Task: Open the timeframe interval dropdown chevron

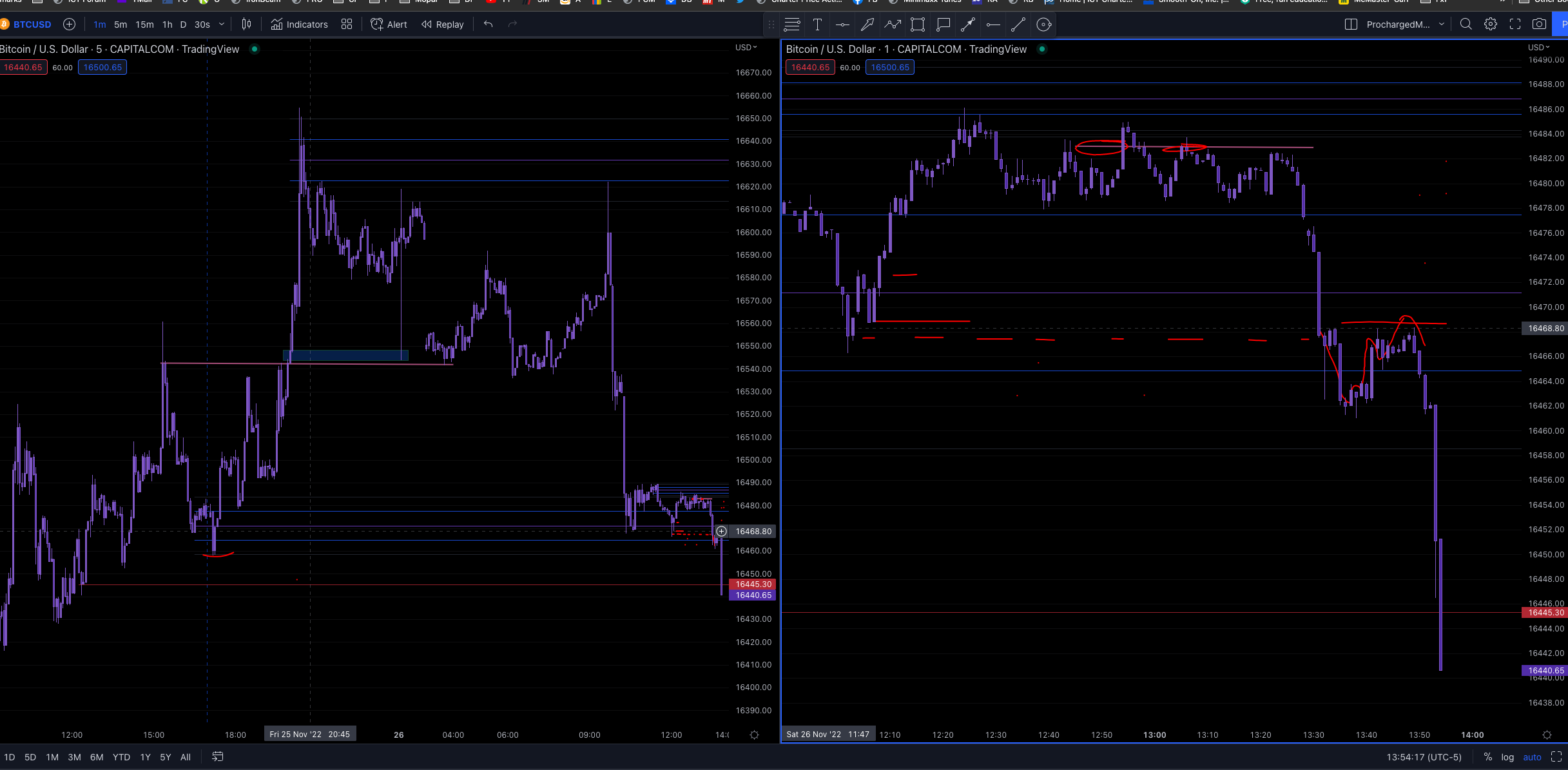Action: [x=221, y=24]
